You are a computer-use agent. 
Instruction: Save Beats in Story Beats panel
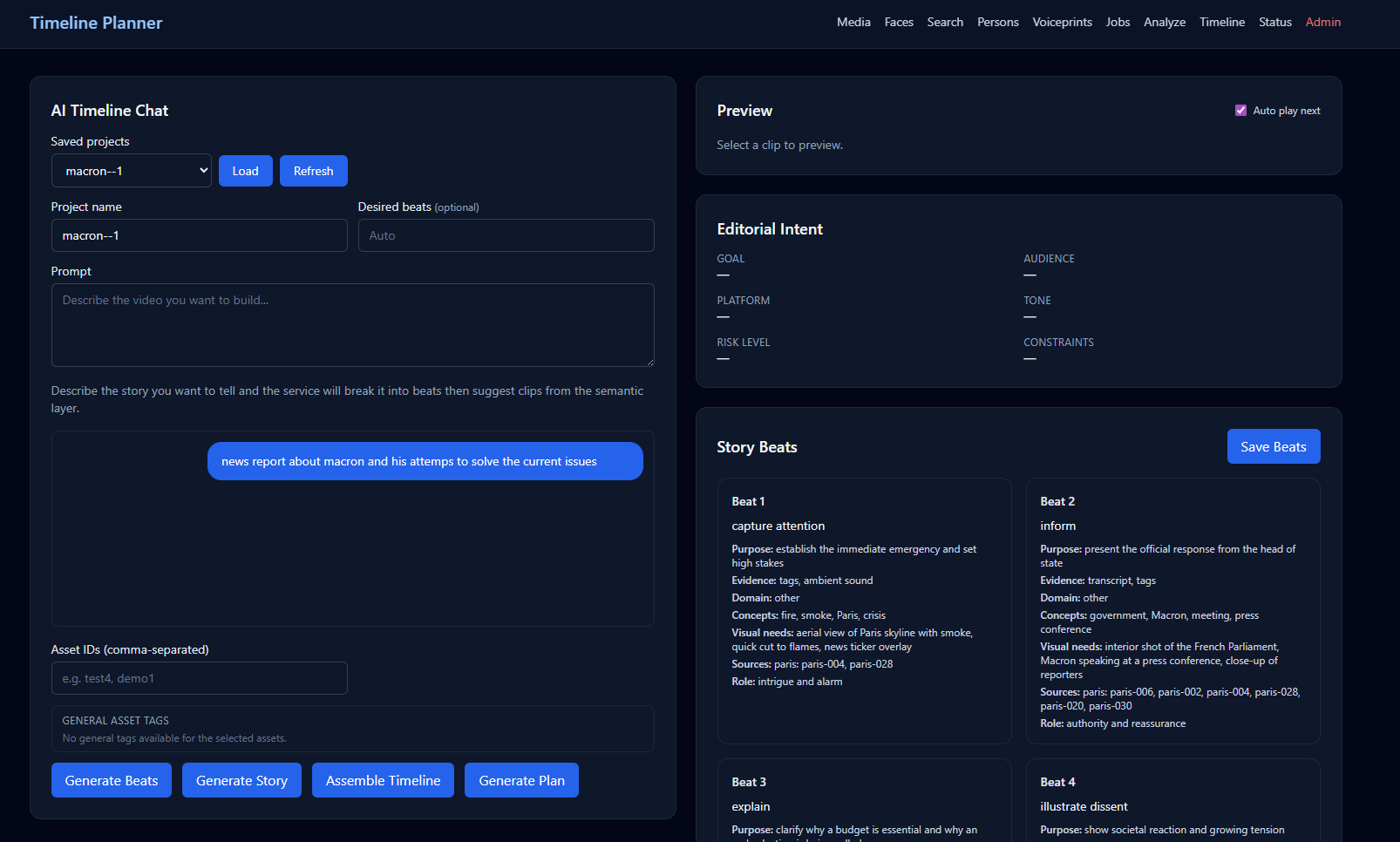1273,446
